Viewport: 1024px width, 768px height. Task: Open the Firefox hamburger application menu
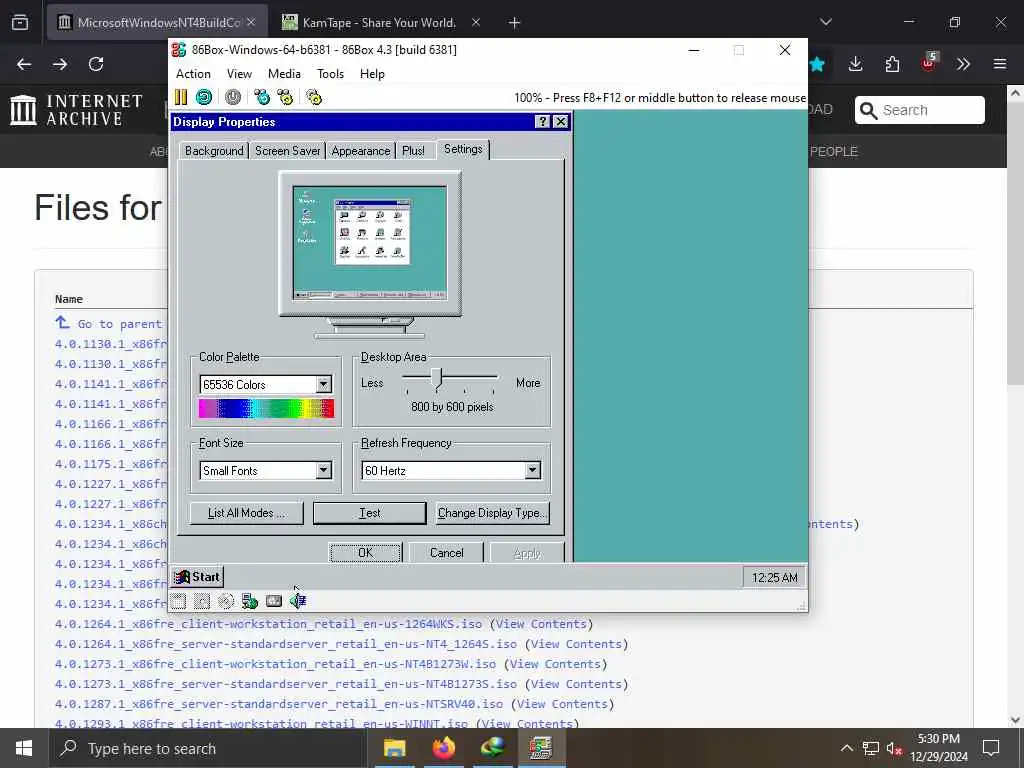point(1000,64)
